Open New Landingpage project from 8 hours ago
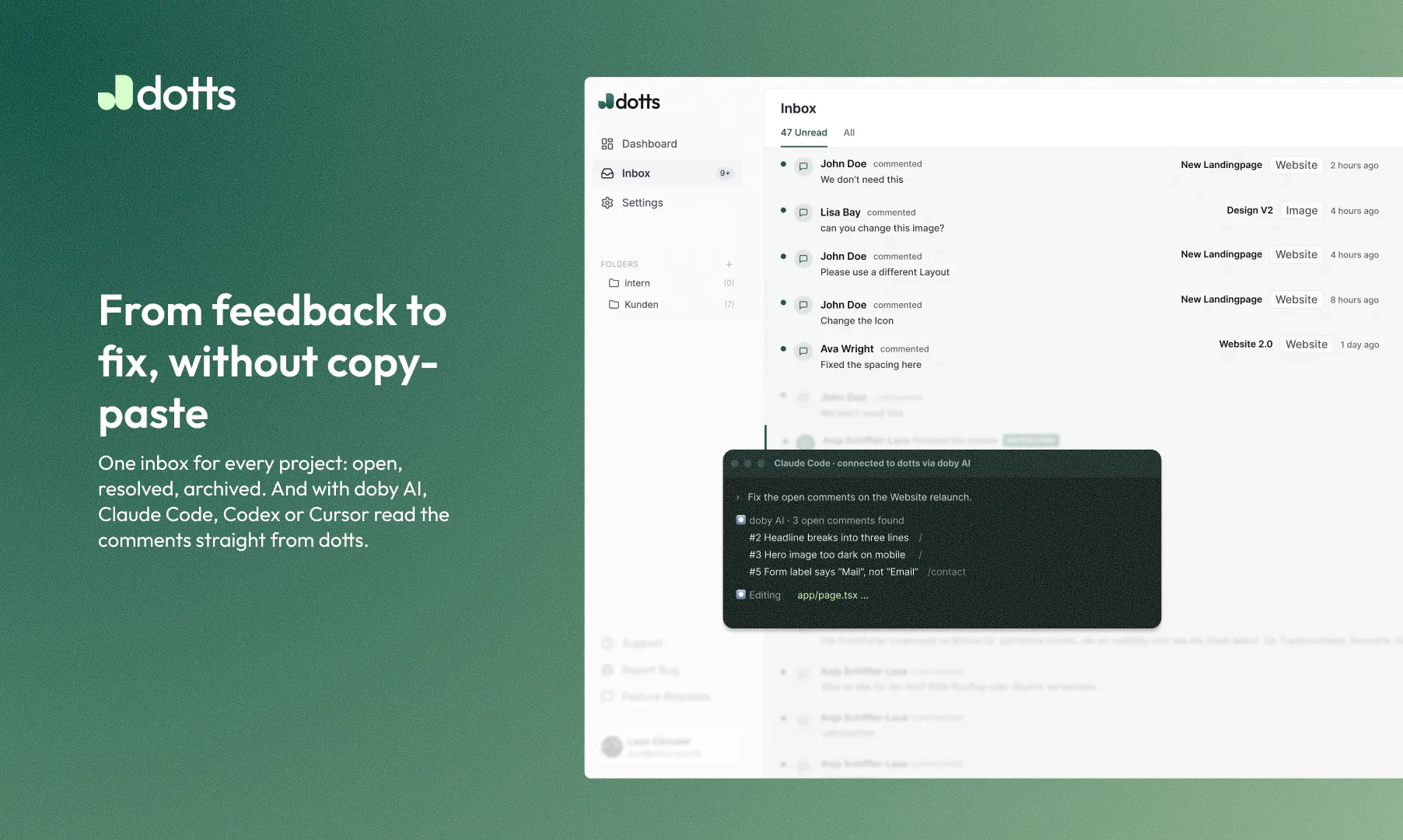Image resolution: width=1403 pixels, height=840 pixels. pos(1221,299)
